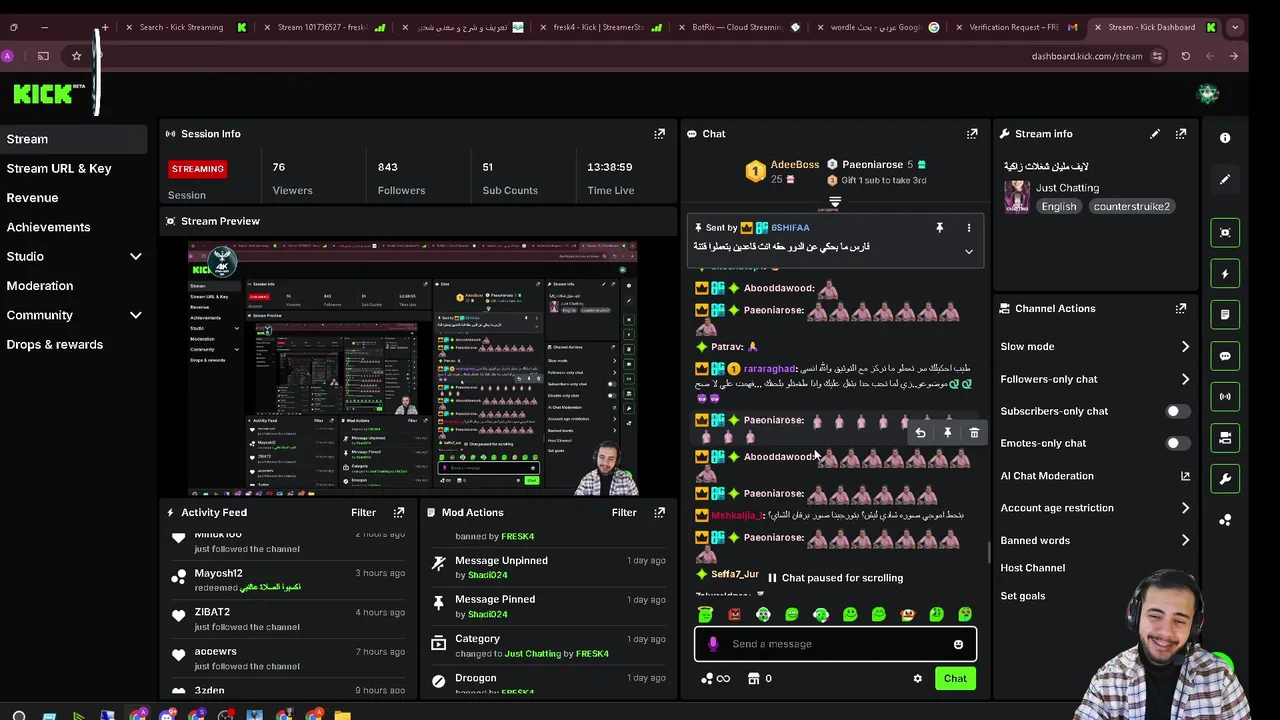Open Achievements in the sidebar
This screenshot has width=1280, height=720.
click(x=48, y=227)
